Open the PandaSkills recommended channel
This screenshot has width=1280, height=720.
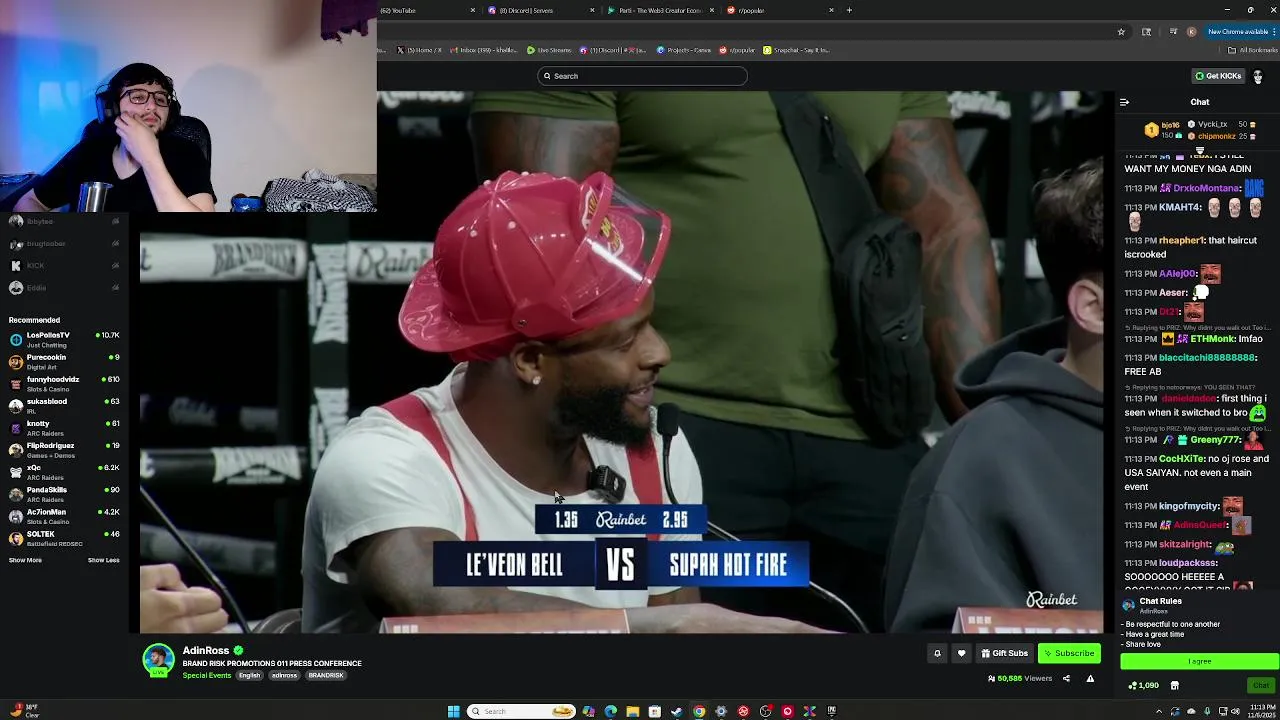(64, 493)
